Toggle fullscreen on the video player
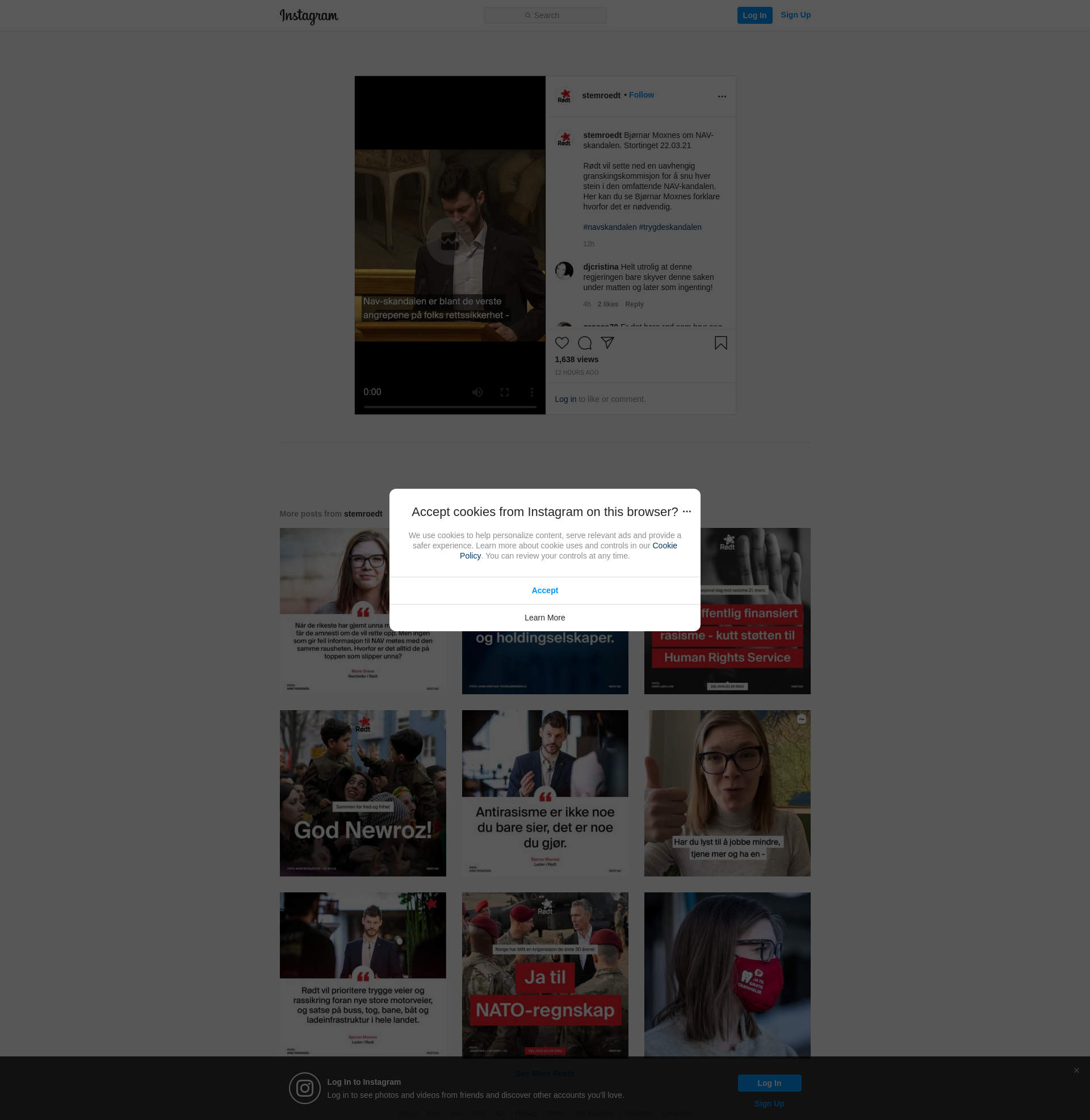 click(x=504, y=392)
